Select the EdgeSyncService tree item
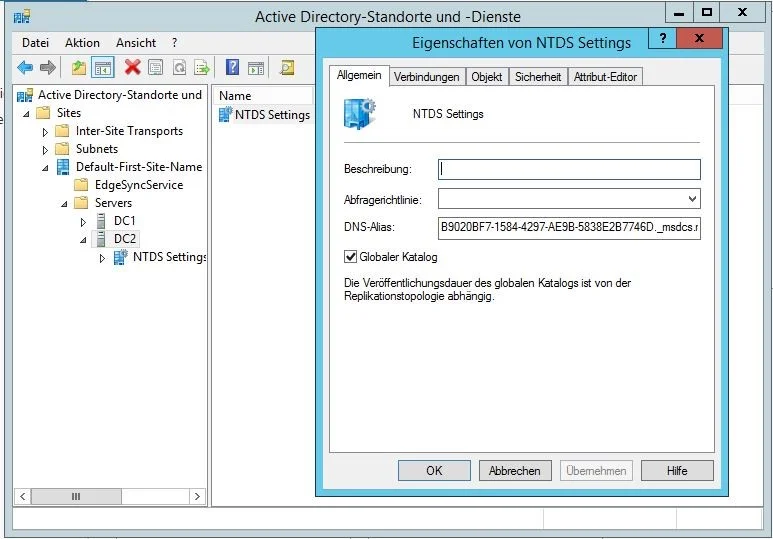 pyautogui.click(x=139, y=185)
